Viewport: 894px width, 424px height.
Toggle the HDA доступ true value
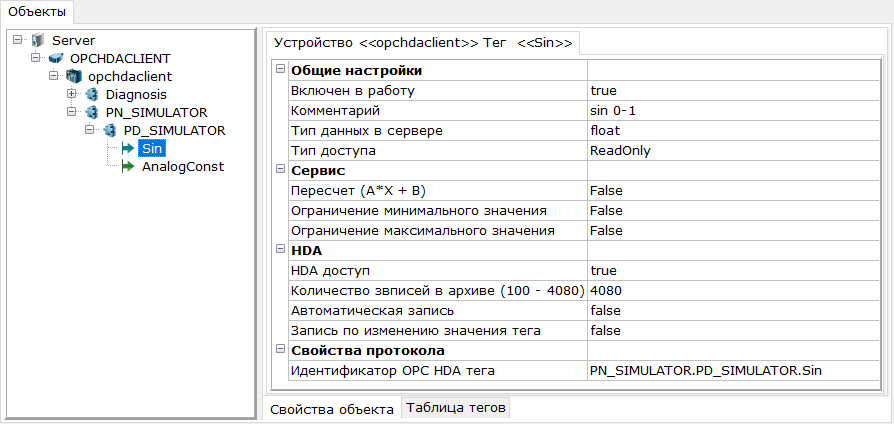(x=733, y=270)
